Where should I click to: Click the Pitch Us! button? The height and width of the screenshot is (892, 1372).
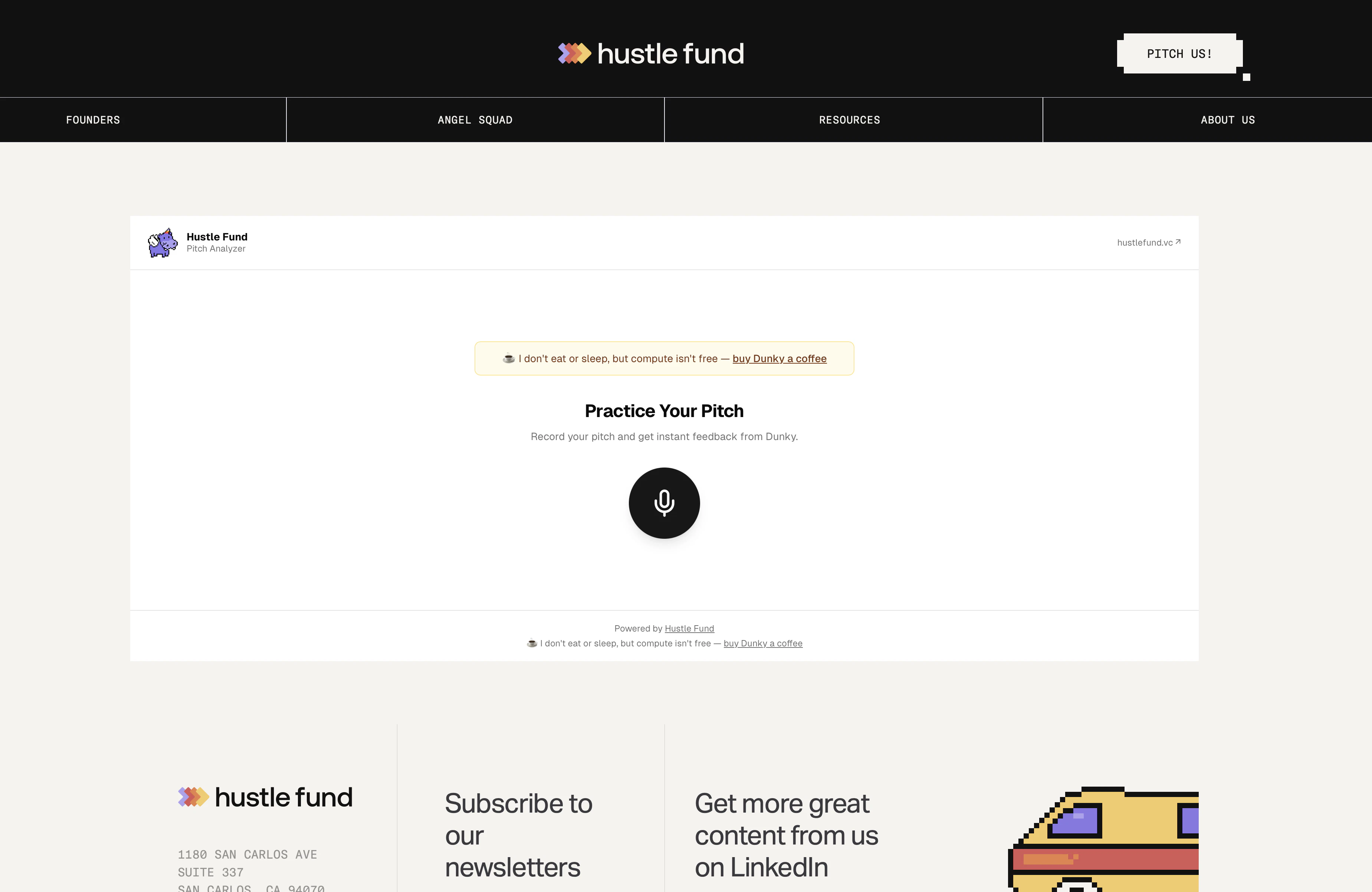point(1179,54)
